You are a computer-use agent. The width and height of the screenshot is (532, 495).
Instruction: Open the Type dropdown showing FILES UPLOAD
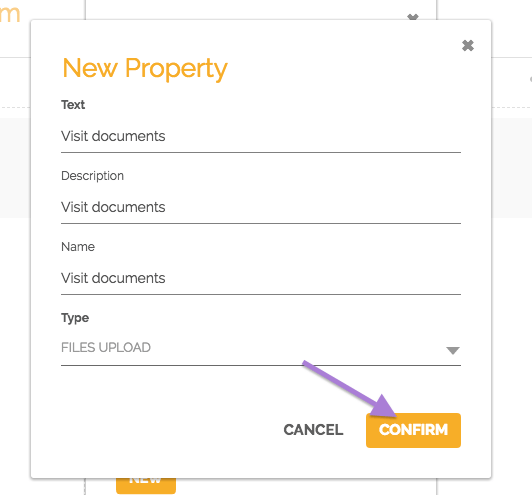click(261, 348)
